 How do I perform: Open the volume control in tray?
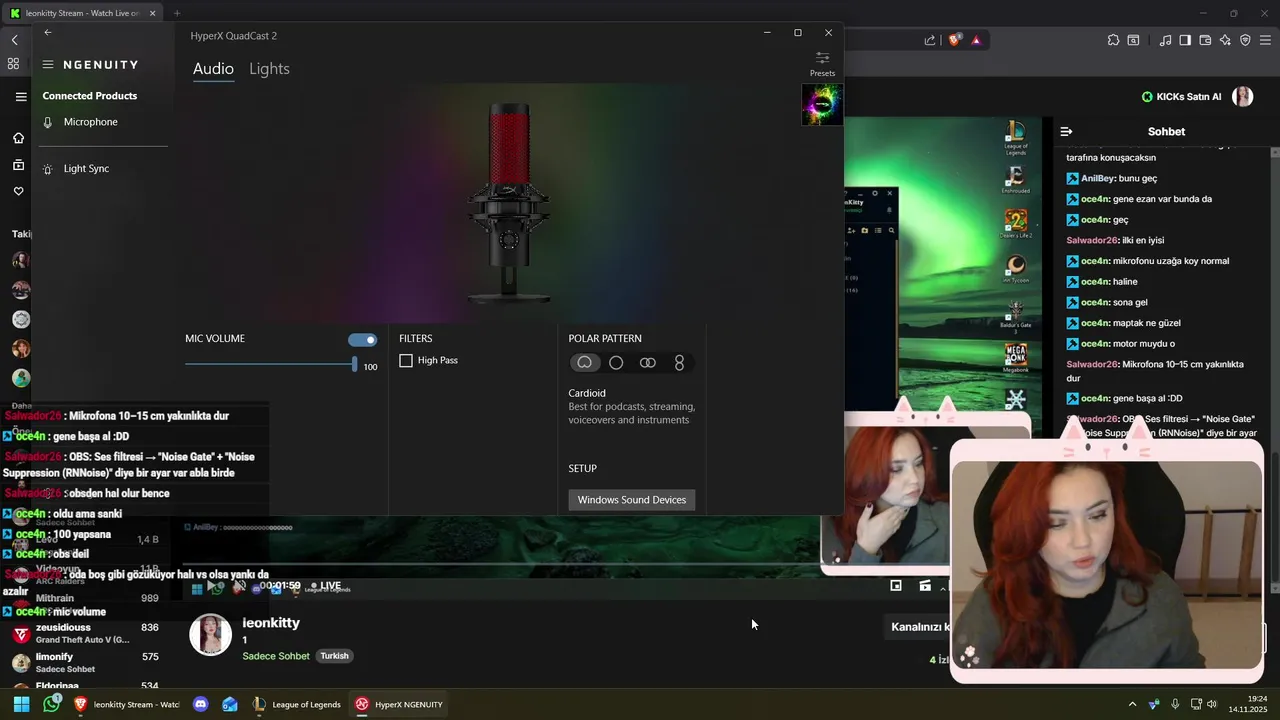pos(1212,704)
